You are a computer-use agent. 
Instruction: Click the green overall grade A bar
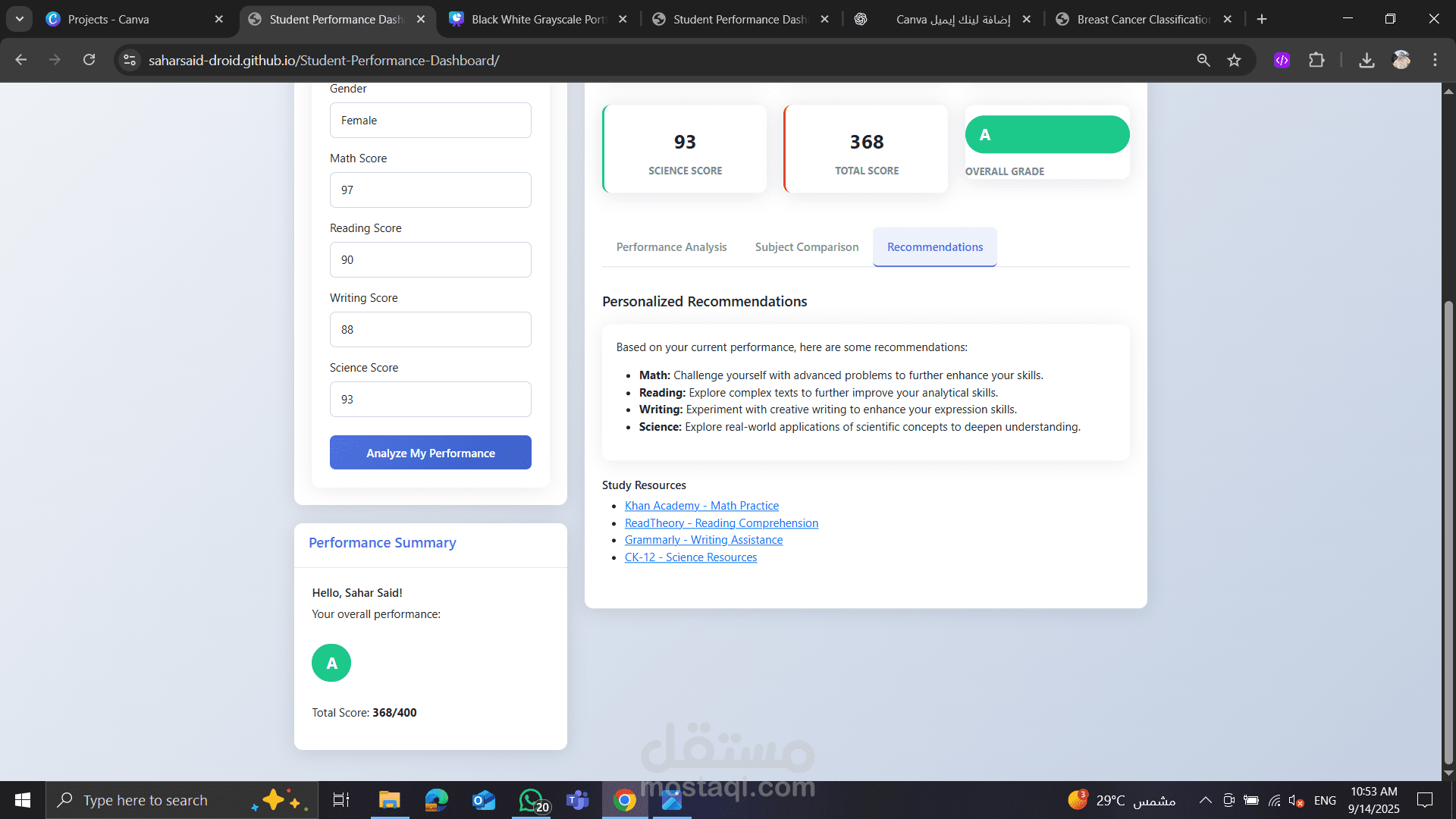[1046, 135]
